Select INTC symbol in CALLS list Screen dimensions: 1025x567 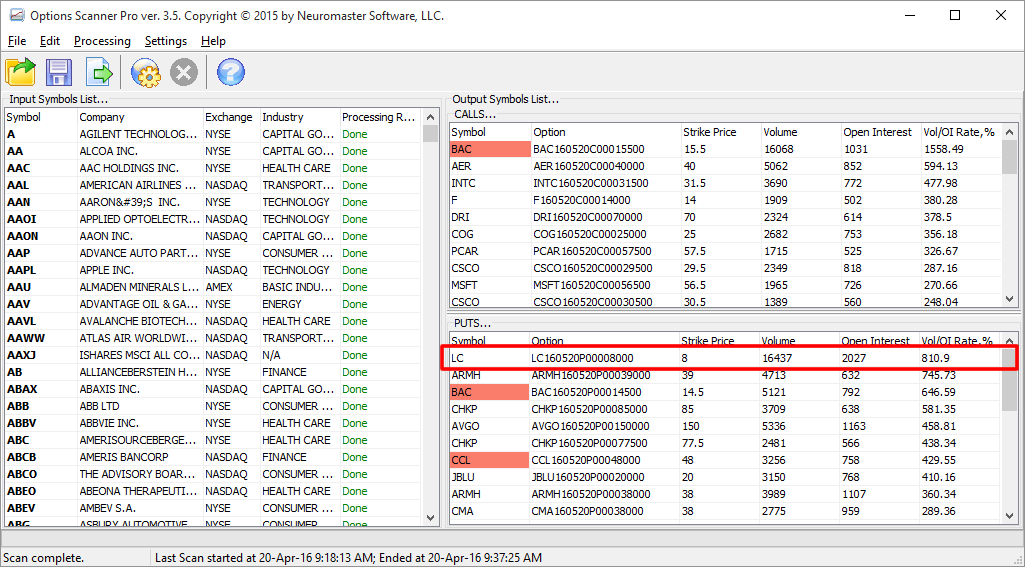[463, 183]
